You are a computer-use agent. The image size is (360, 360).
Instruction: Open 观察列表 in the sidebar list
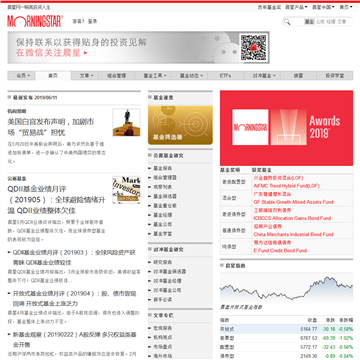pyautogui.click(x=163, y=187)
